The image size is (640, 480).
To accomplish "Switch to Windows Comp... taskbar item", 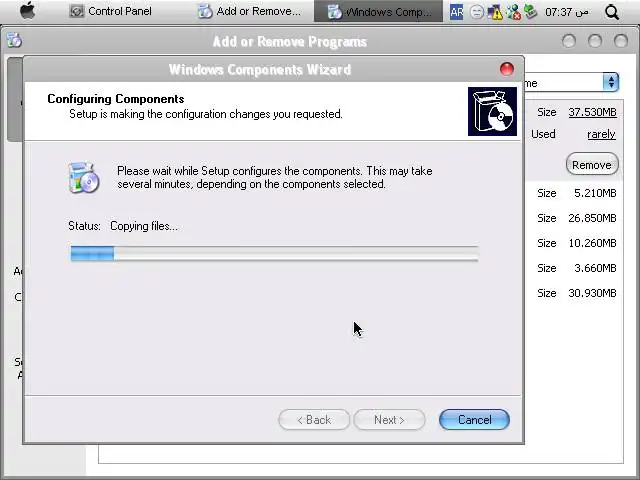I will (x=378, y=11).
